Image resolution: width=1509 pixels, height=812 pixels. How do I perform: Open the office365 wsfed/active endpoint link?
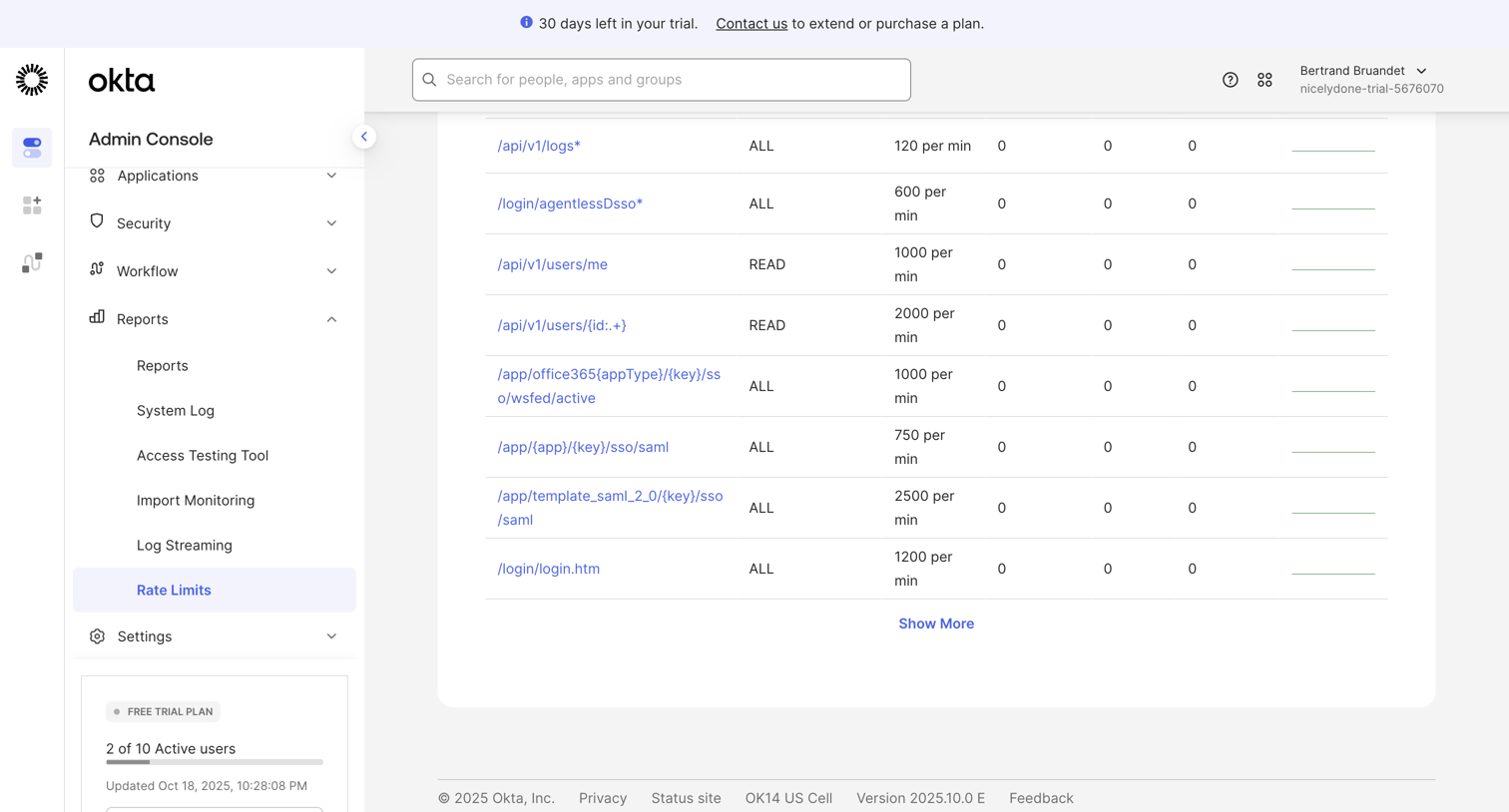coord(609,386)
